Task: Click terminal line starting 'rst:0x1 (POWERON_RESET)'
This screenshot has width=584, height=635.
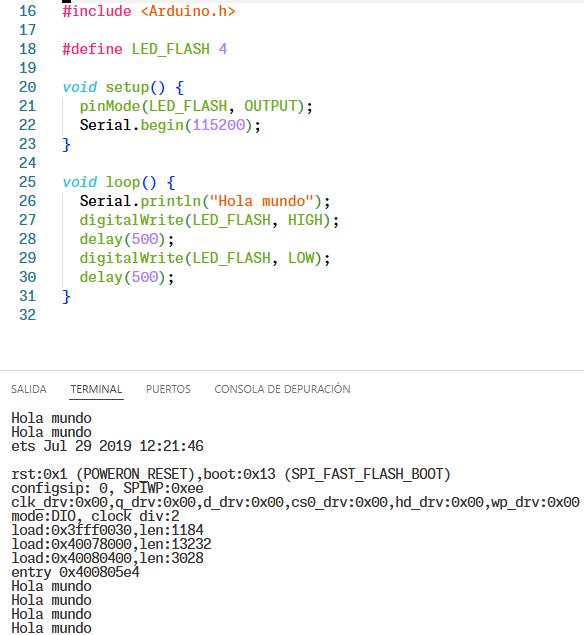Action: [x=231, y=474]
